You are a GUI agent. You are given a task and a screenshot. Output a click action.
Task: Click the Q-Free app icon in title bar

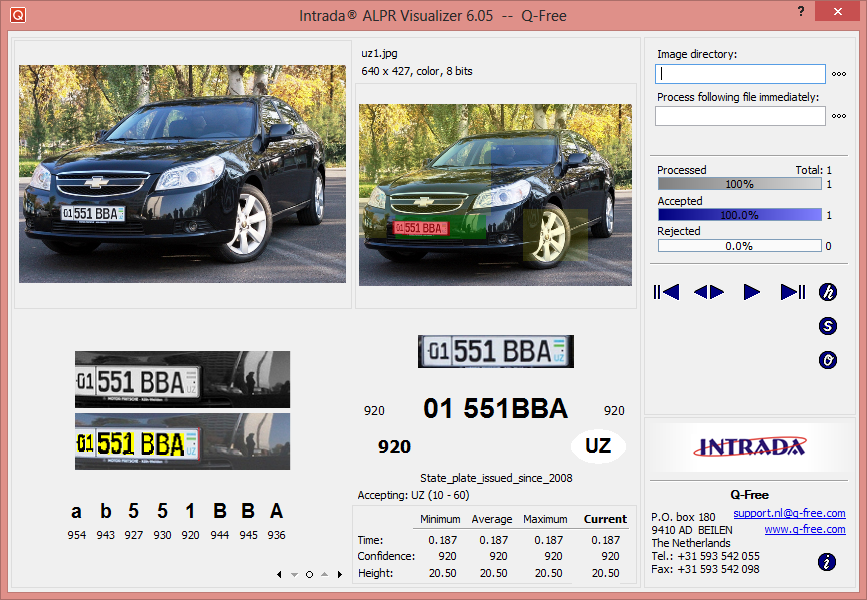point(18,15)
